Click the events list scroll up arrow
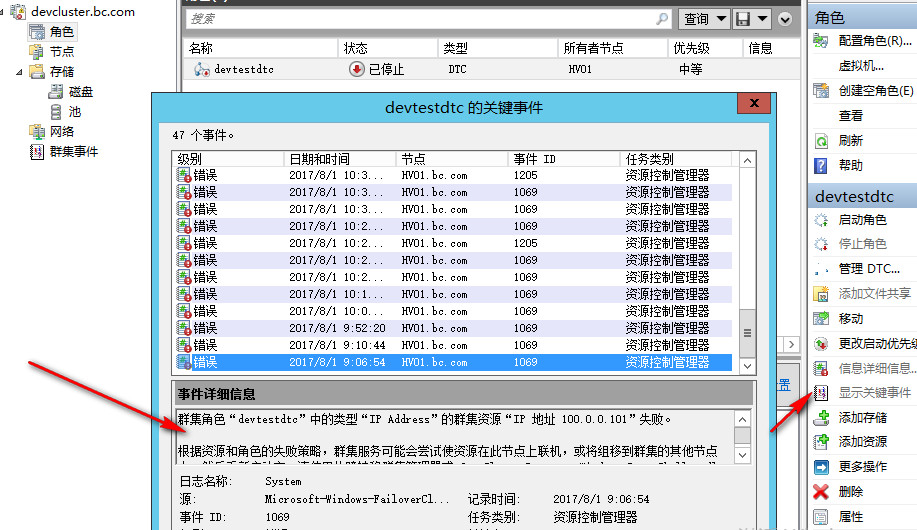This screenshot has height=530, width=917. (x=747, y=160)
